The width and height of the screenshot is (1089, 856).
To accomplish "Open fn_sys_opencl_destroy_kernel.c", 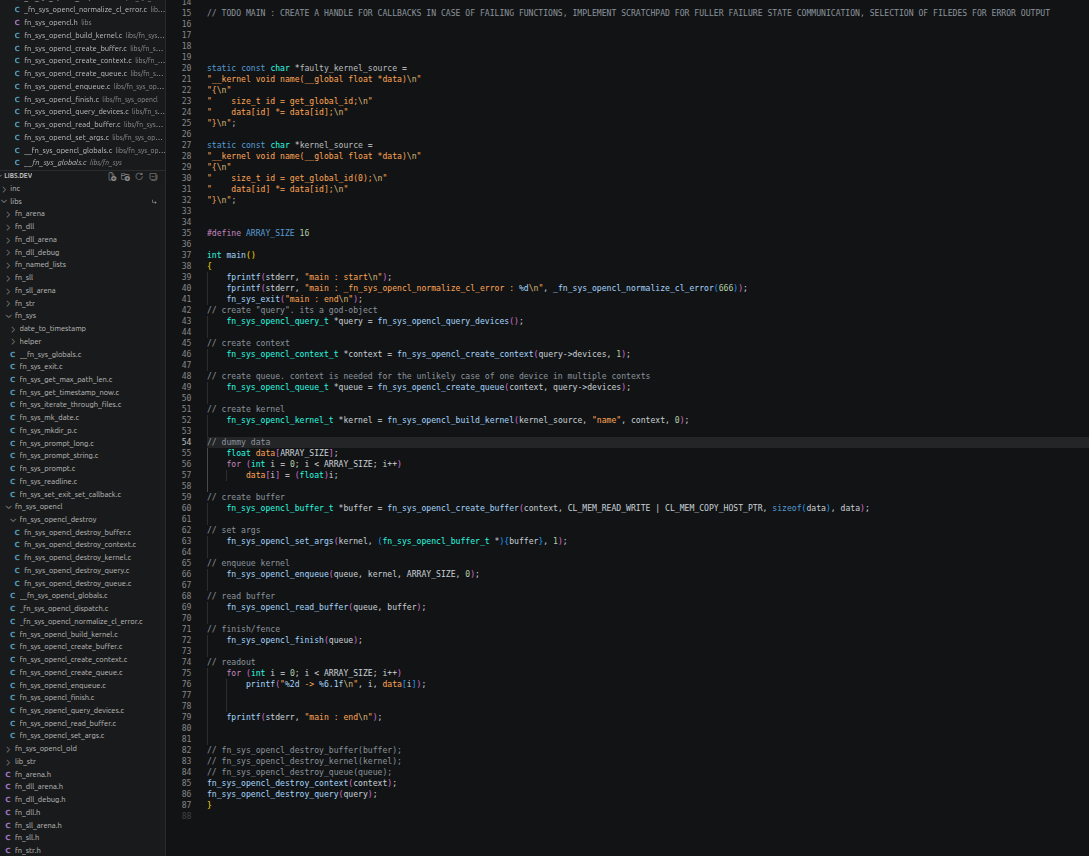I will click(77, 557).
